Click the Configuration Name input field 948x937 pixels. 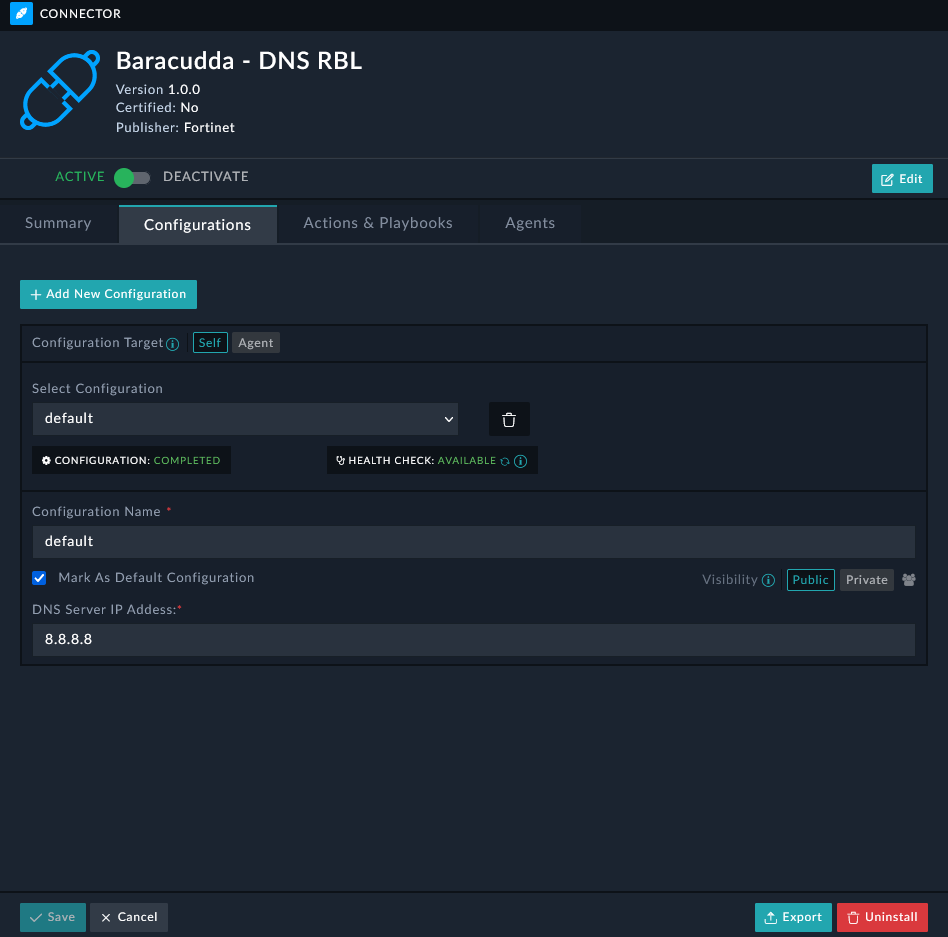pyautogui.click(x=473, y=542)
